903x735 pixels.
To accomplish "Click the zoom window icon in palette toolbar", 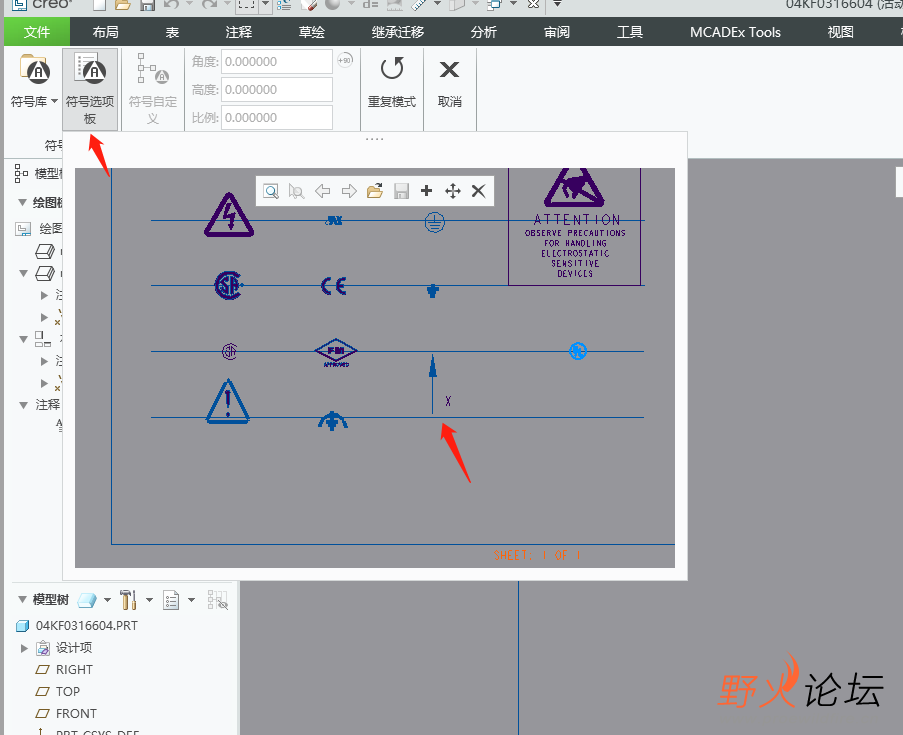I will (x=271, y=191).
